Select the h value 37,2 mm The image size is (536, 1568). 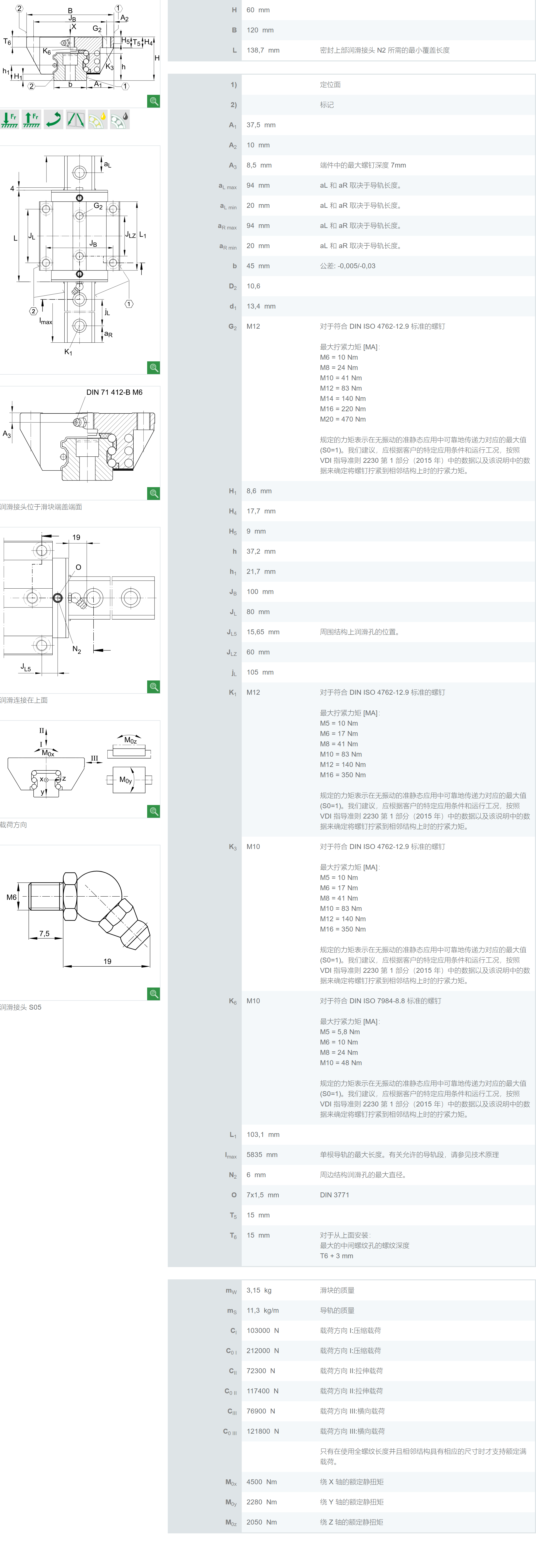261,551
